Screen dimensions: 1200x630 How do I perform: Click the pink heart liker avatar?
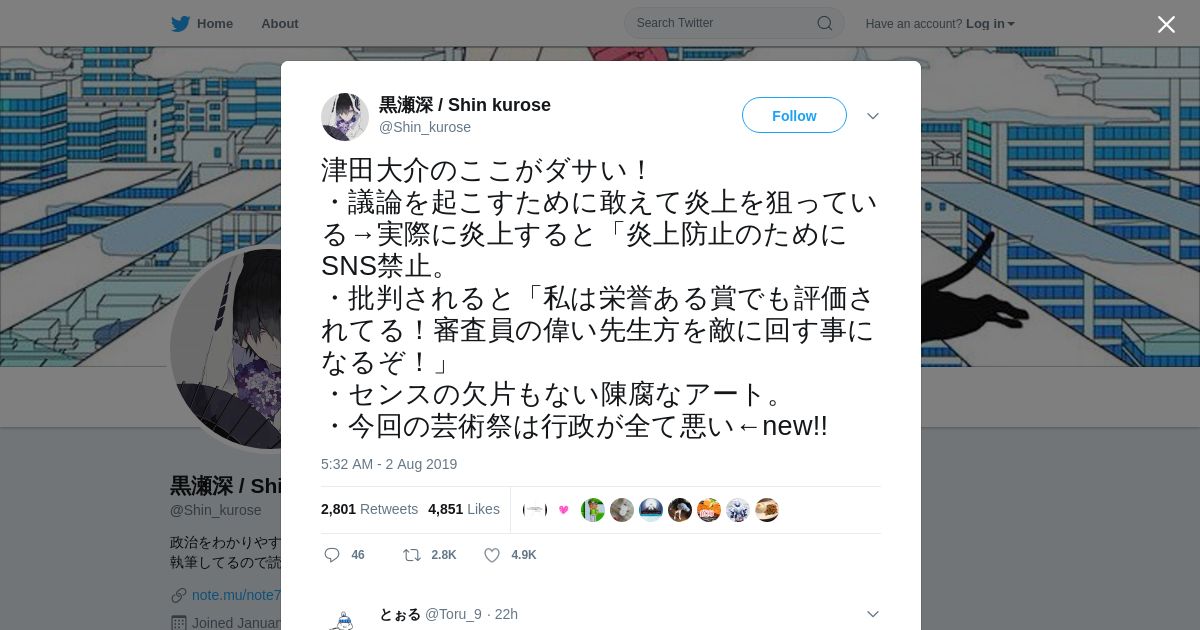564,510
